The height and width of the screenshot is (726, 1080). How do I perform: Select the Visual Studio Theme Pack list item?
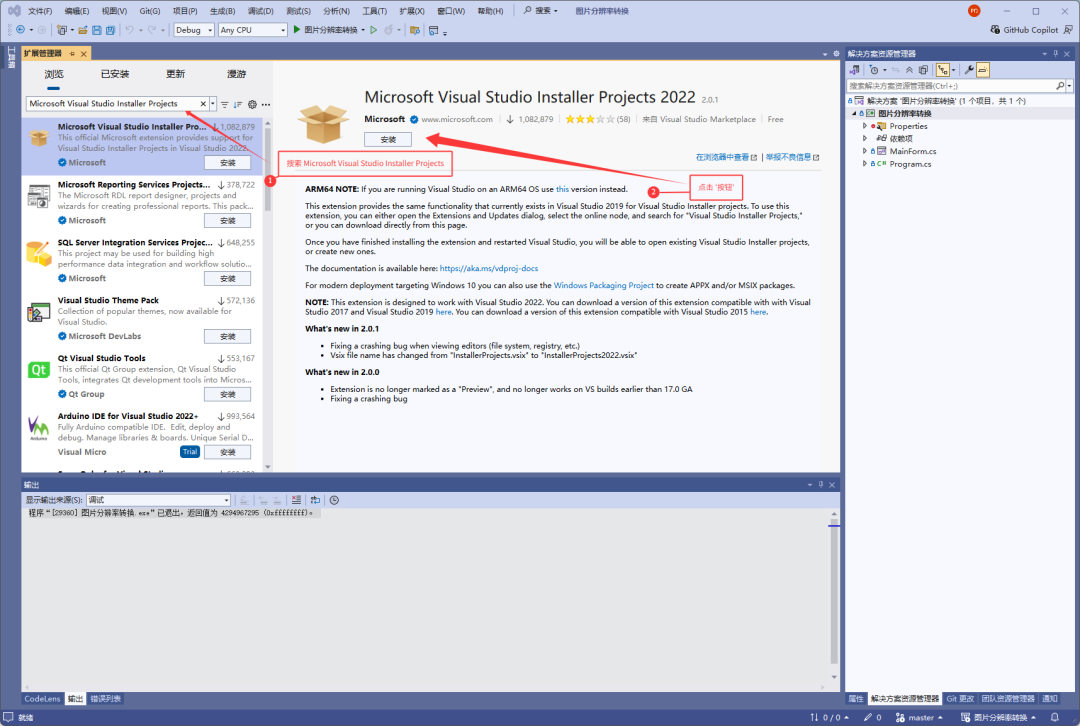143,321
